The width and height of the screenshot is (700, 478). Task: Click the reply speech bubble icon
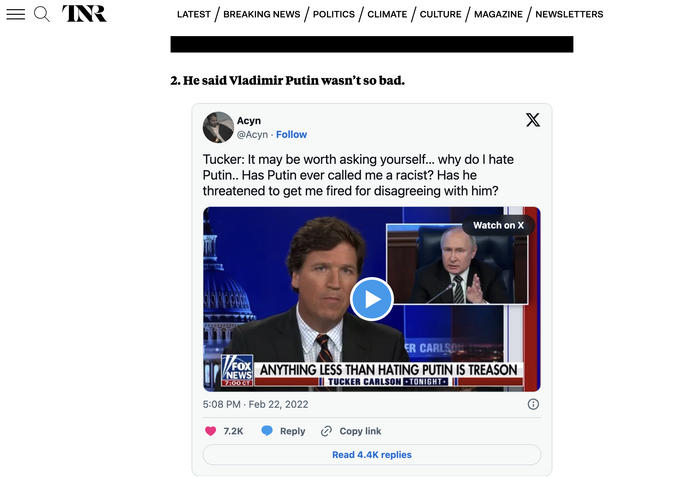[267, 431]
